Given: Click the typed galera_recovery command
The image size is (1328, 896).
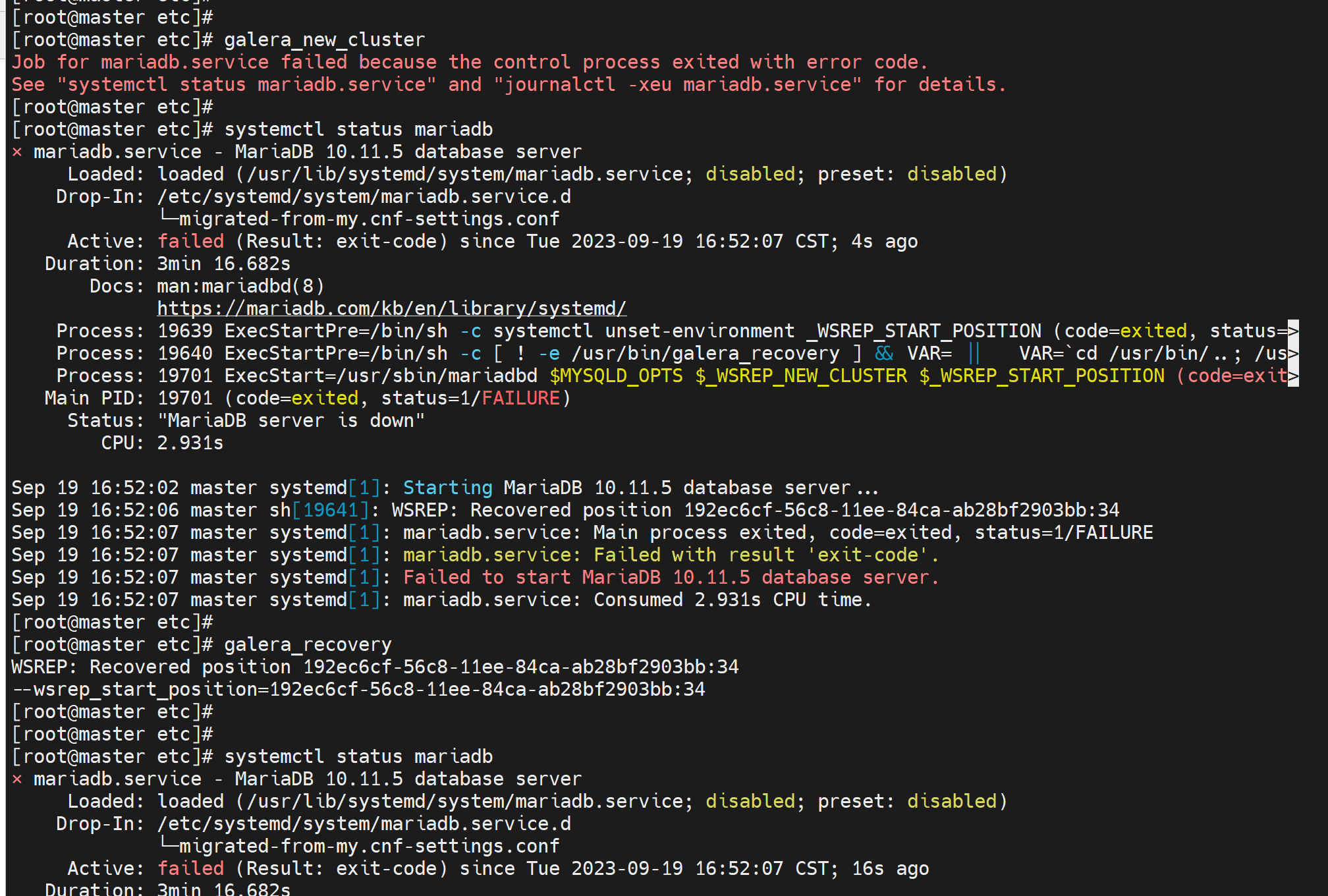Looking at the screenshot, I should 308,644.
